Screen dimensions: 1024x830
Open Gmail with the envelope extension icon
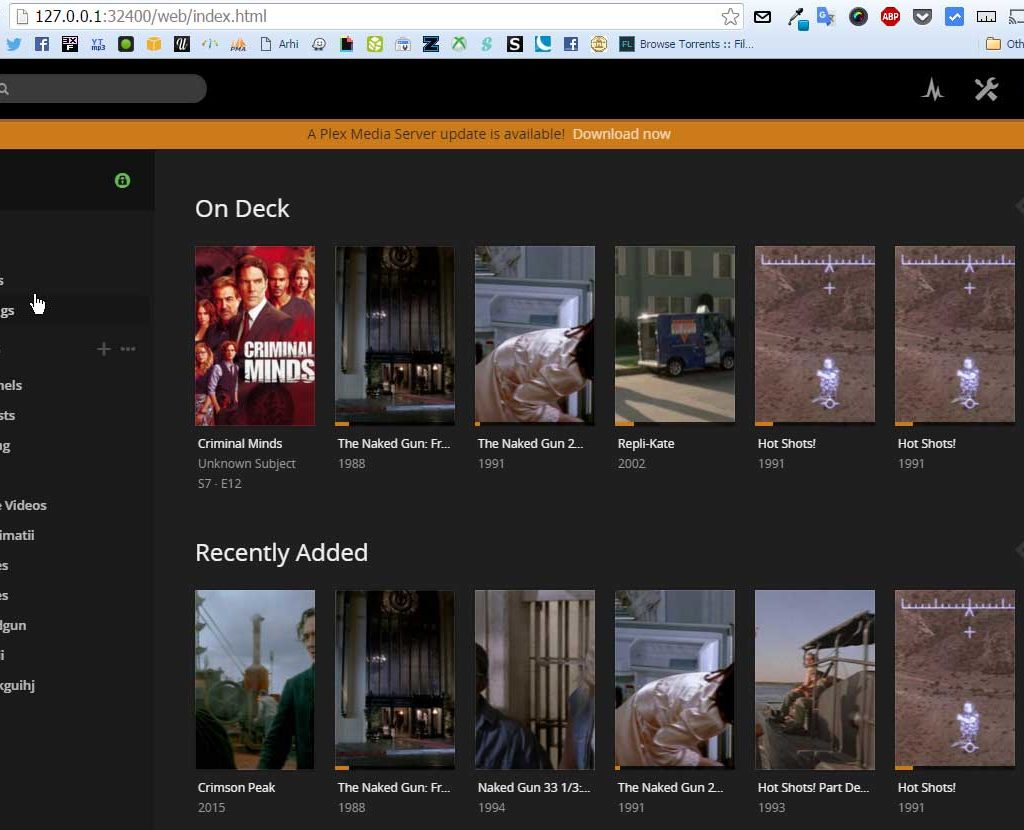point(761,16)
